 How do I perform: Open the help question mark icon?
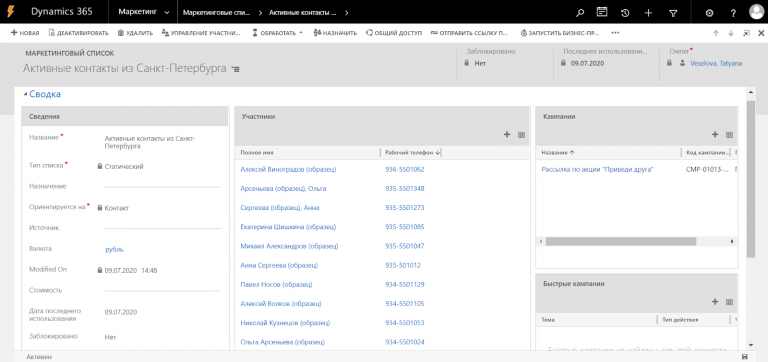[x=733, y=13]
